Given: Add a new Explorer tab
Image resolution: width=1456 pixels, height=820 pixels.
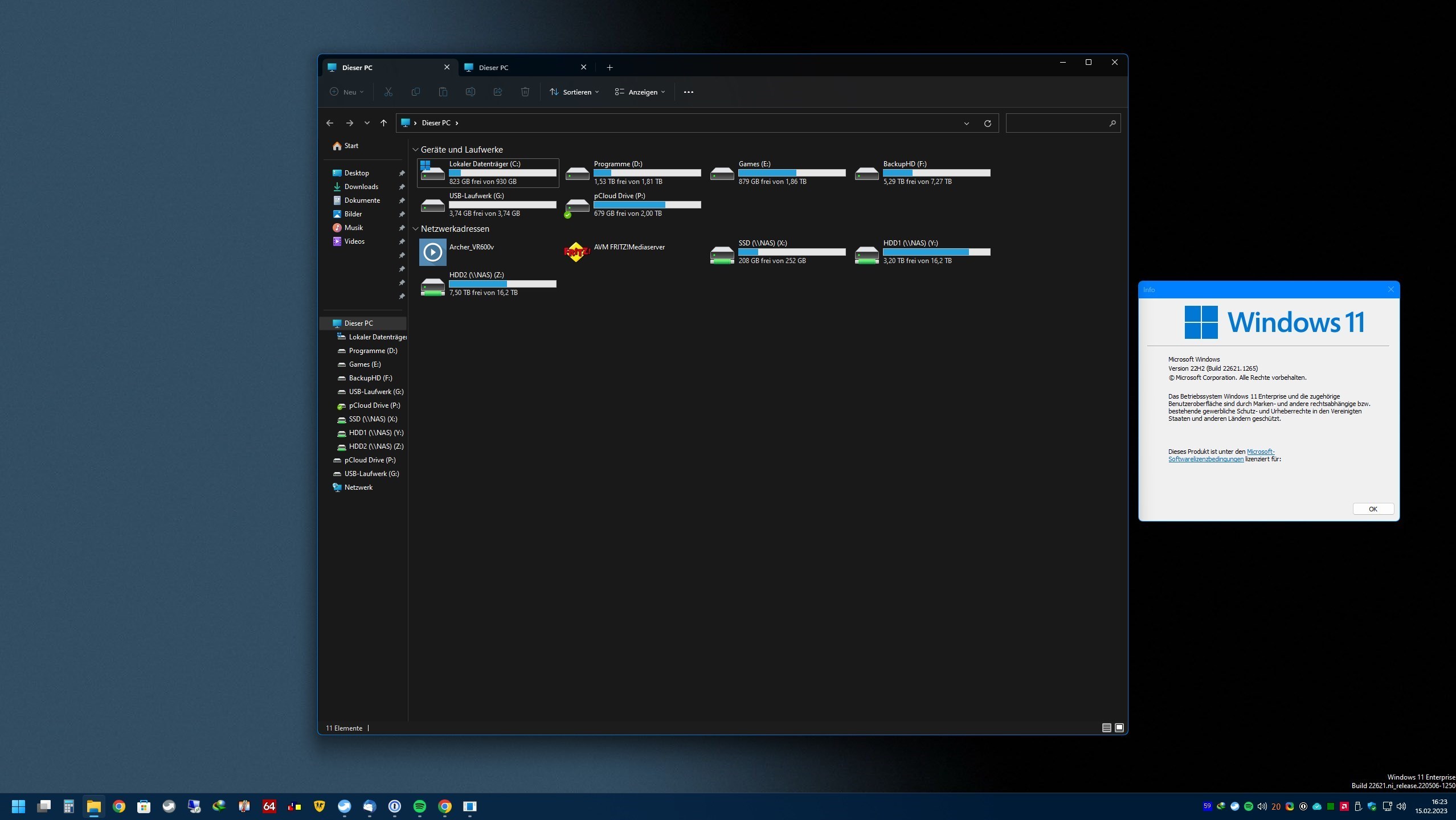Looking at the screenshot, I should (x=609, y=67).
